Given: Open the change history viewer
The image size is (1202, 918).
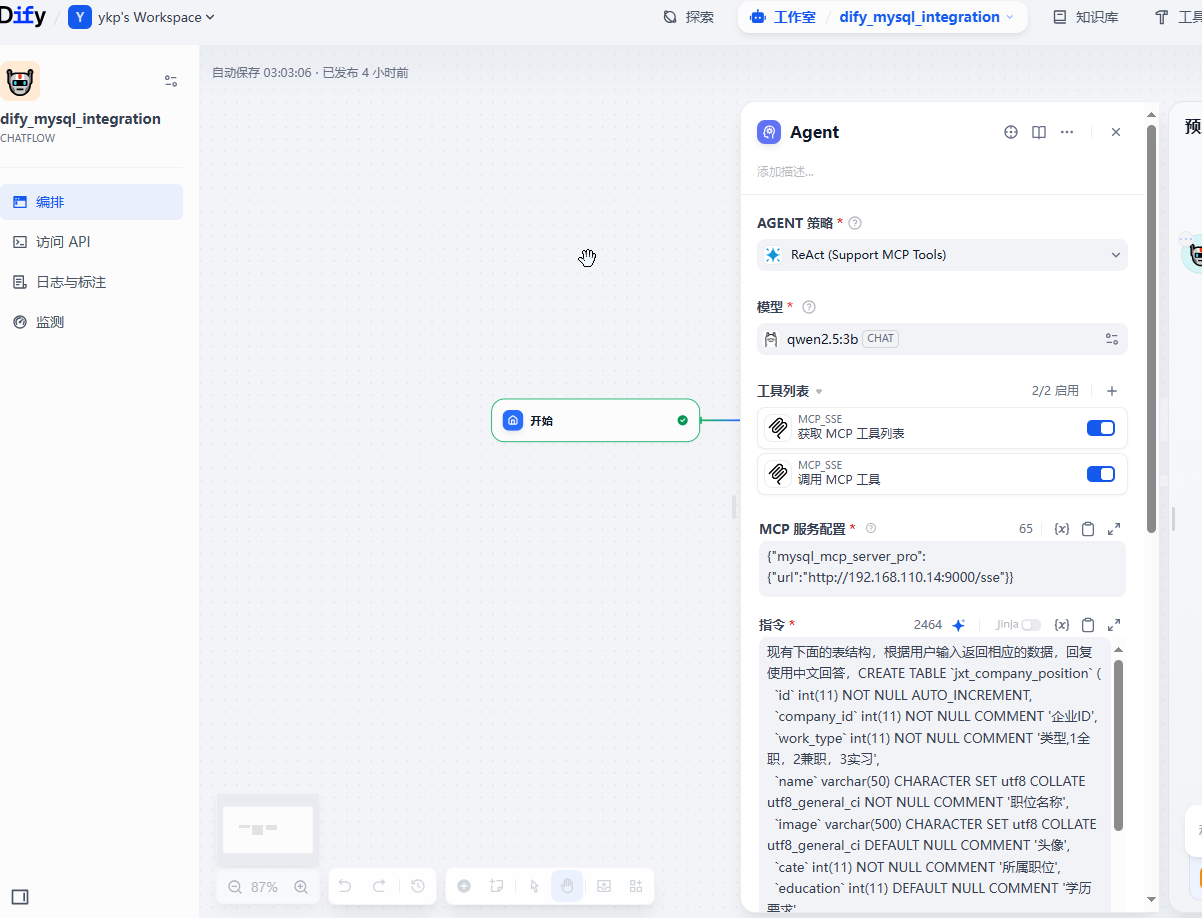Looking at the screenshot, I should click(417, 886).
